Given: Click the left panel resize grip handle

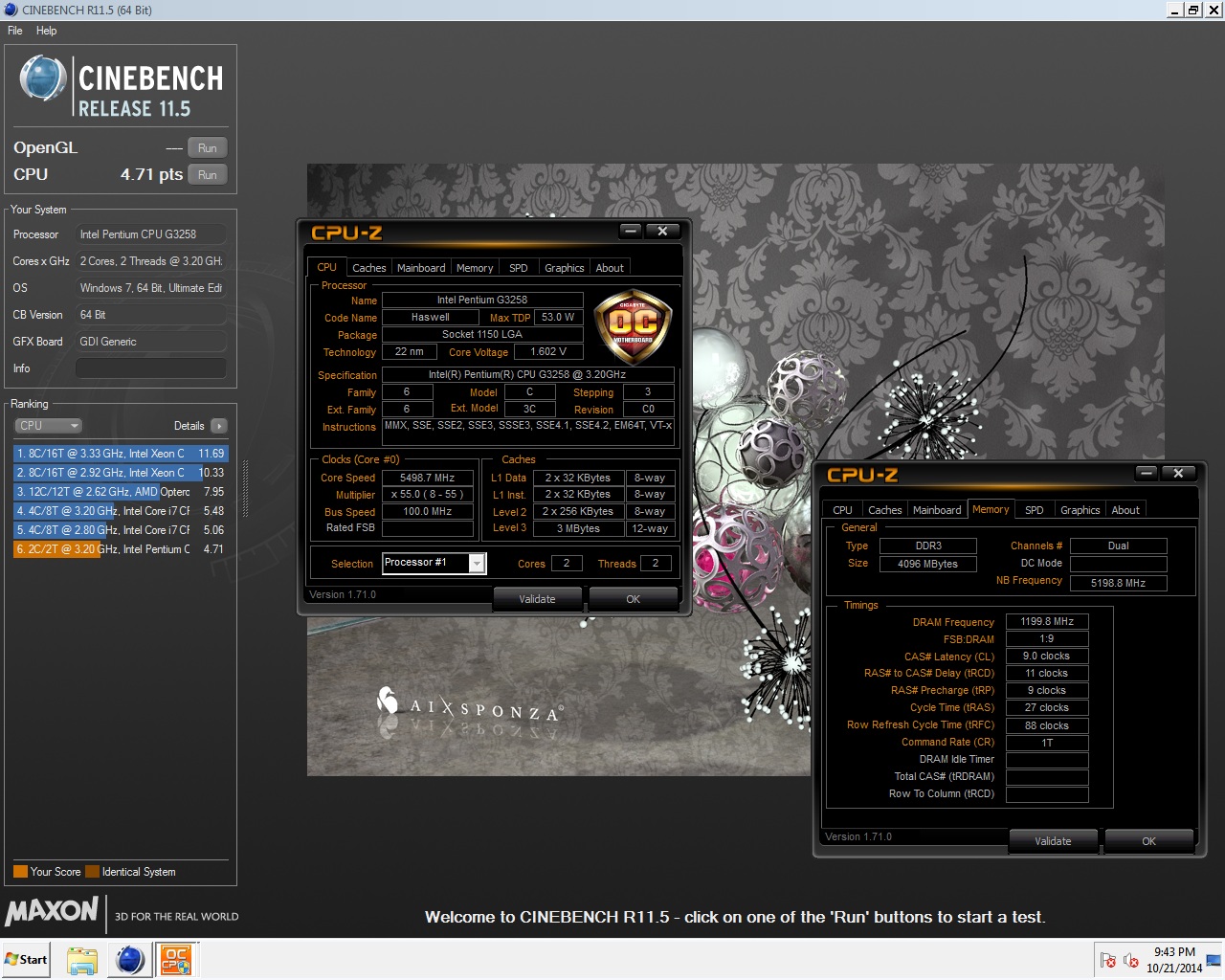Looking at the screenshot, I should 246,489.
